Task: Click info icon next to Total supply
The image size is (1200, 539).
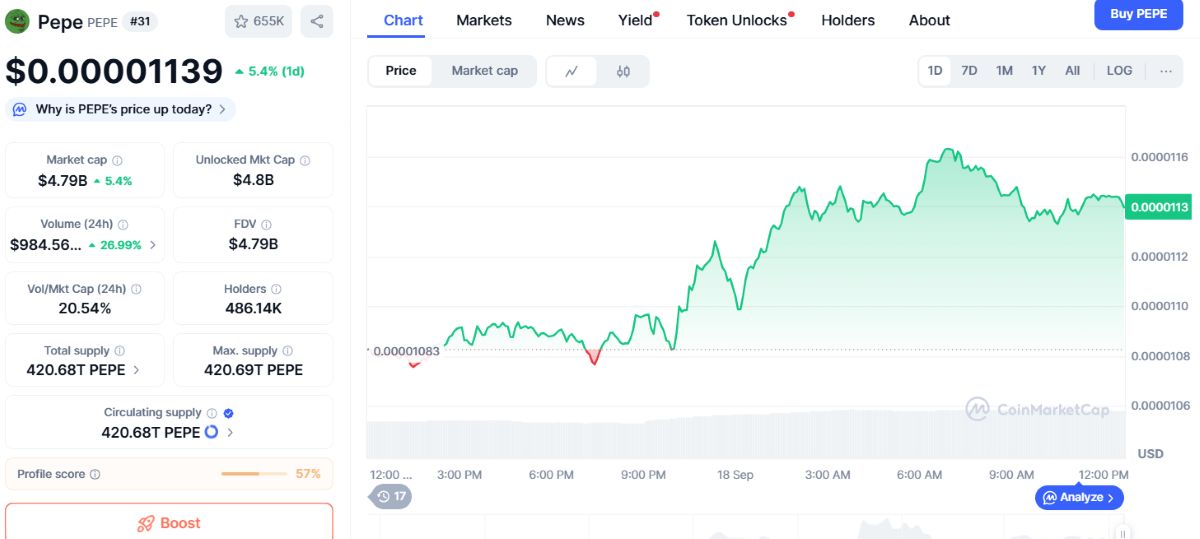Action: click(x=119, y=351)
